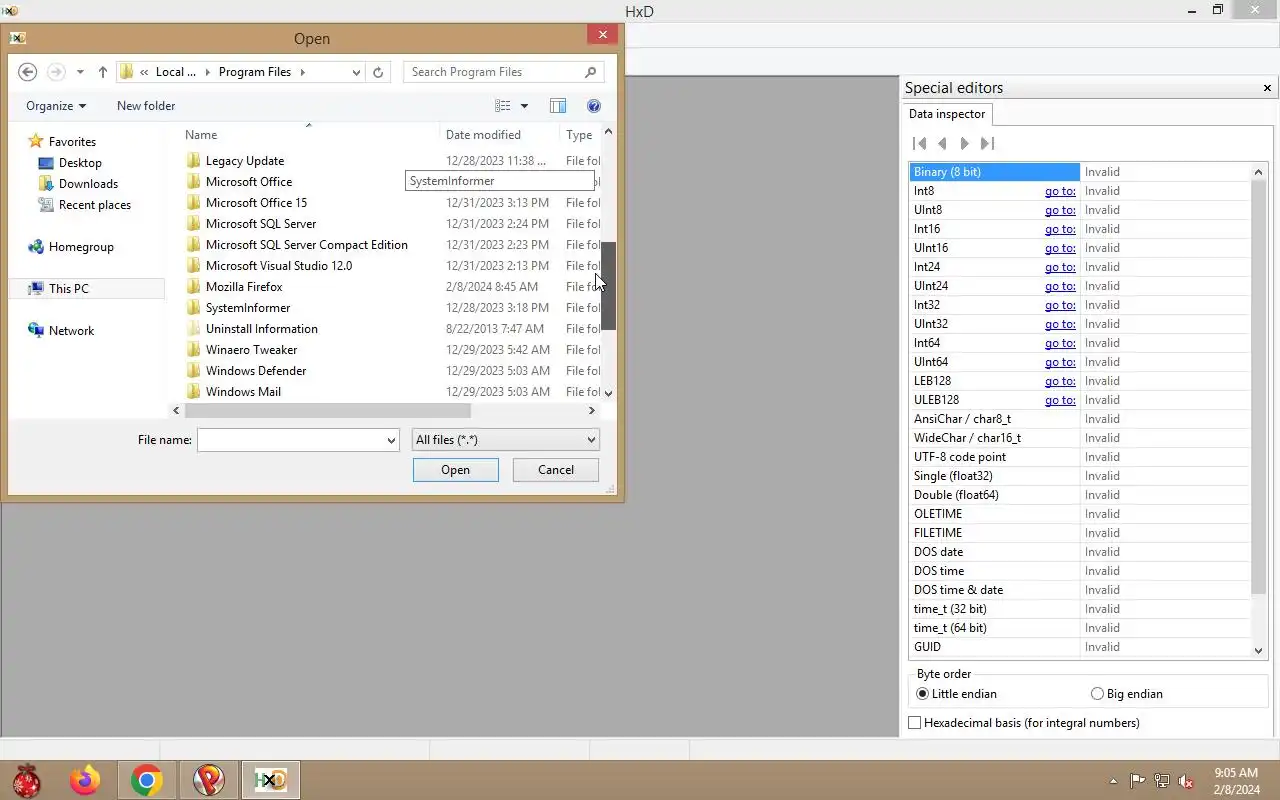
Task: Expand Program Files breadcrumb chevron
Action: (x=302, y=72)
